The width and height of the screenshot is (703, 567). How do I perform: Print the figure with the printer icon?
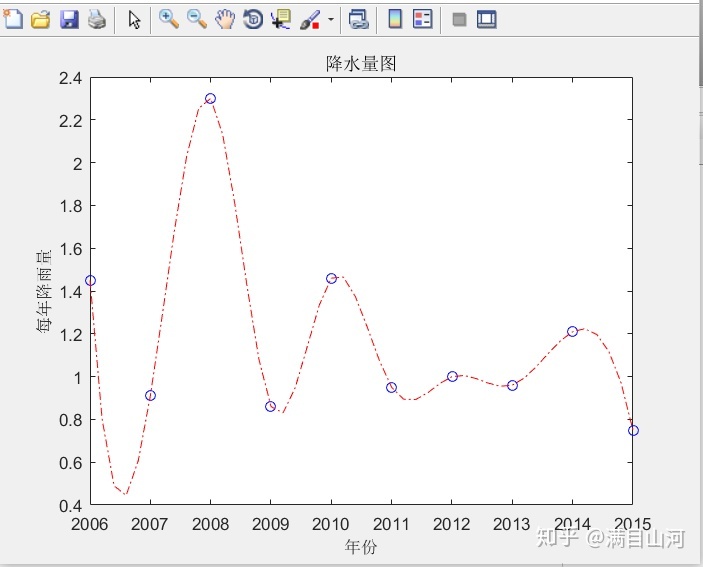(x=97, y=20)
